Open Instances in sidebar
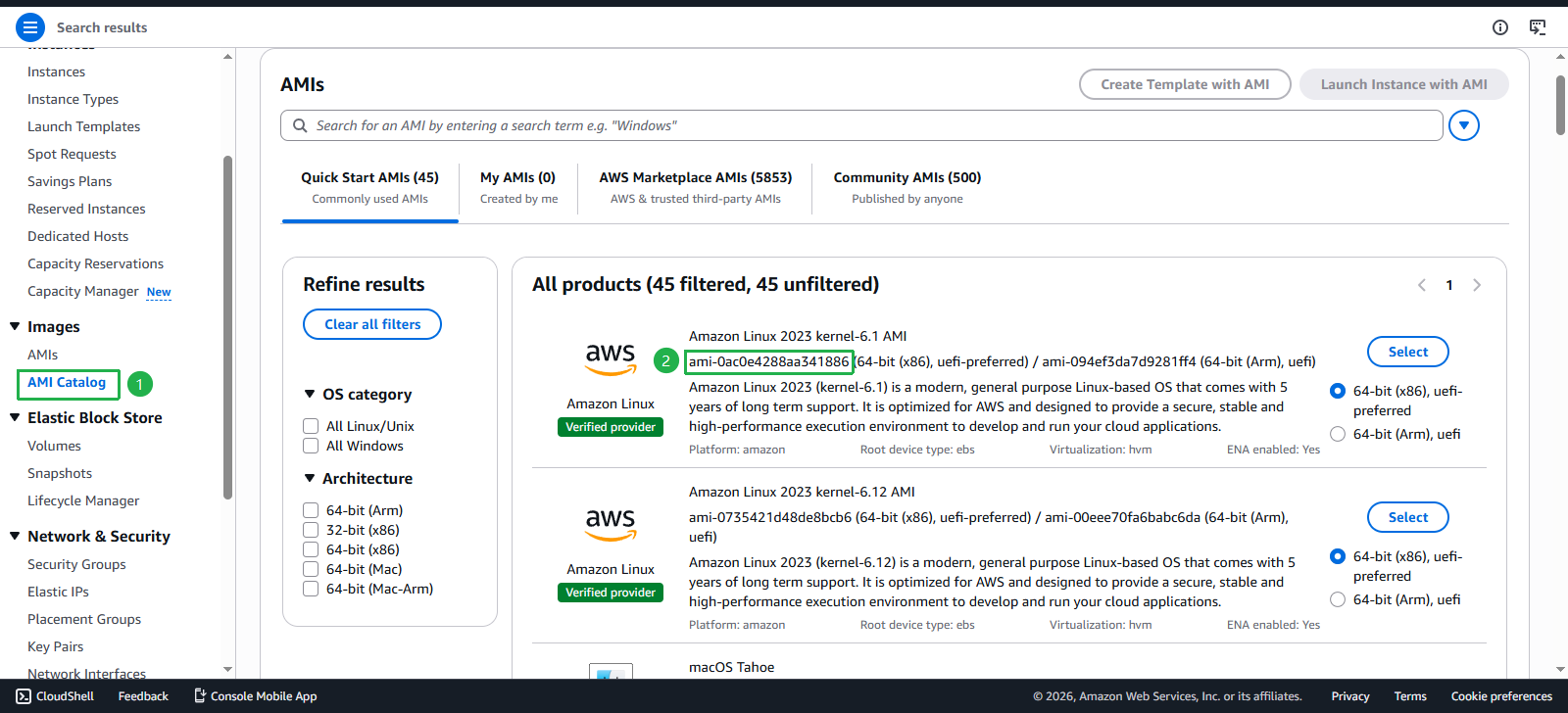The image size is (1568, 713). tap(56, 71)
